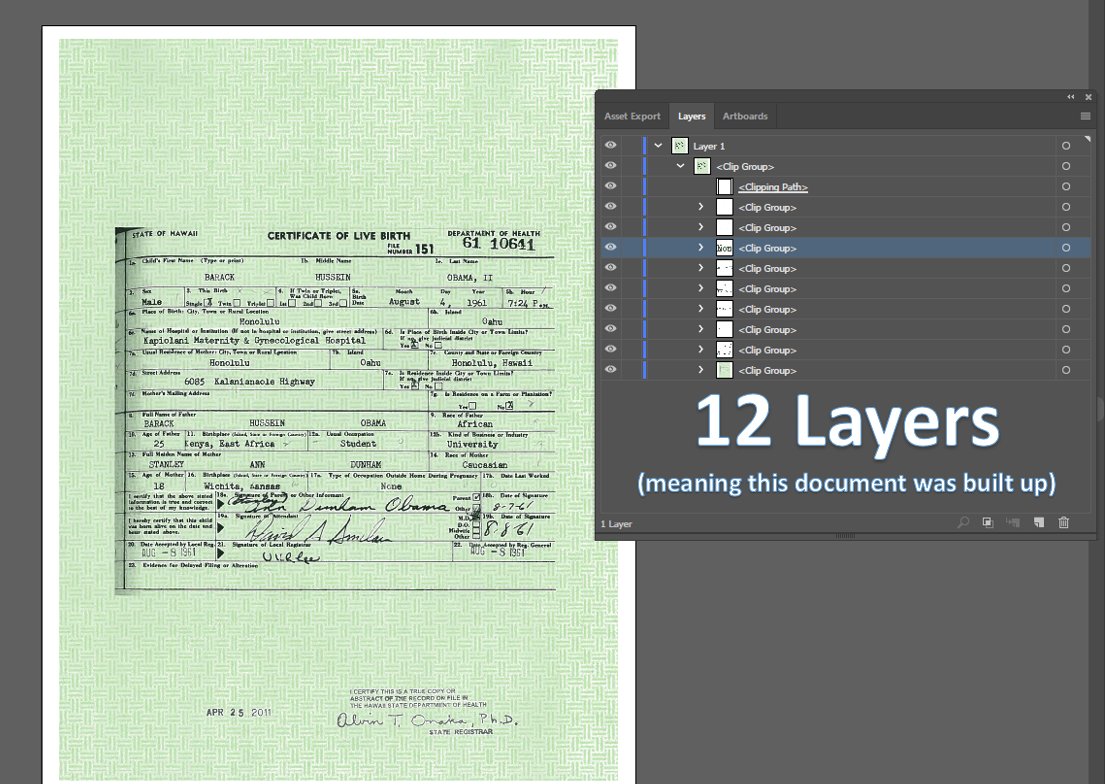This screenshot has height=784, width=1105.
Task: Click the '1 Layer' status text
Action: click(617, 524)
